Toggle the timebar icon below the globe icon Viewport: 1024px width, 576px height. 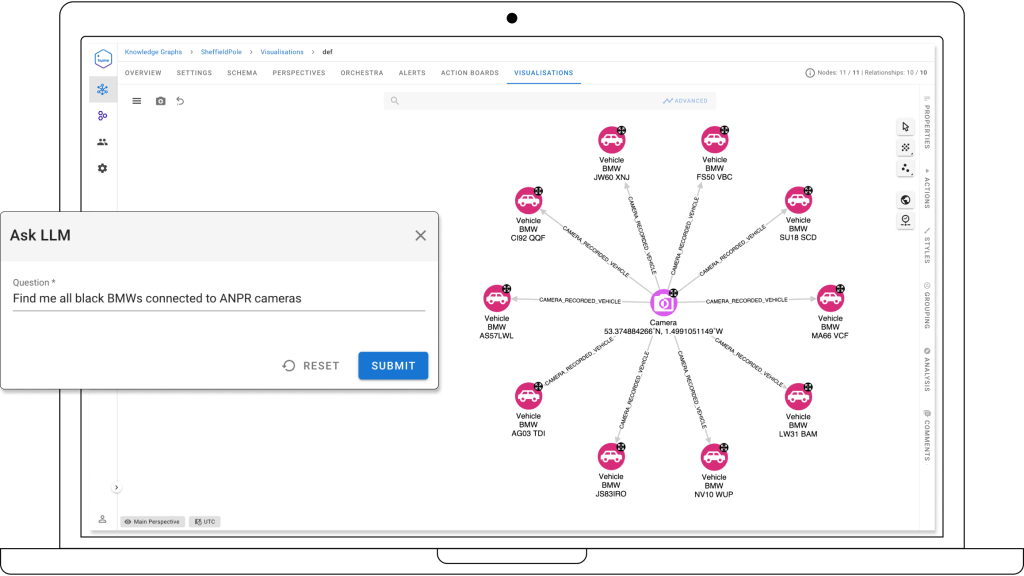[905, 220]
